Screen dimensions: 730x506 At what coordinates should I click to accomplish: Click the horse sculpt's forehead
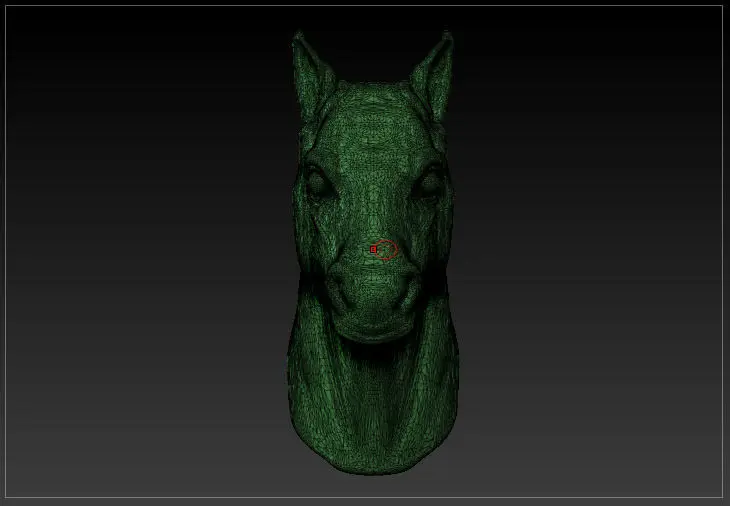coord(372,126)
